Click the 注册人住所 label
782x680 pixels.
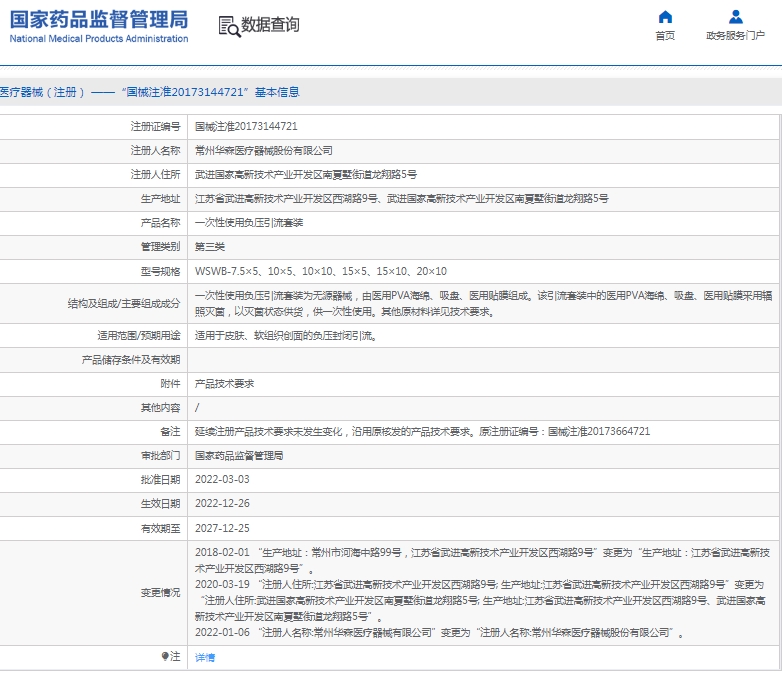pos(155,174)
